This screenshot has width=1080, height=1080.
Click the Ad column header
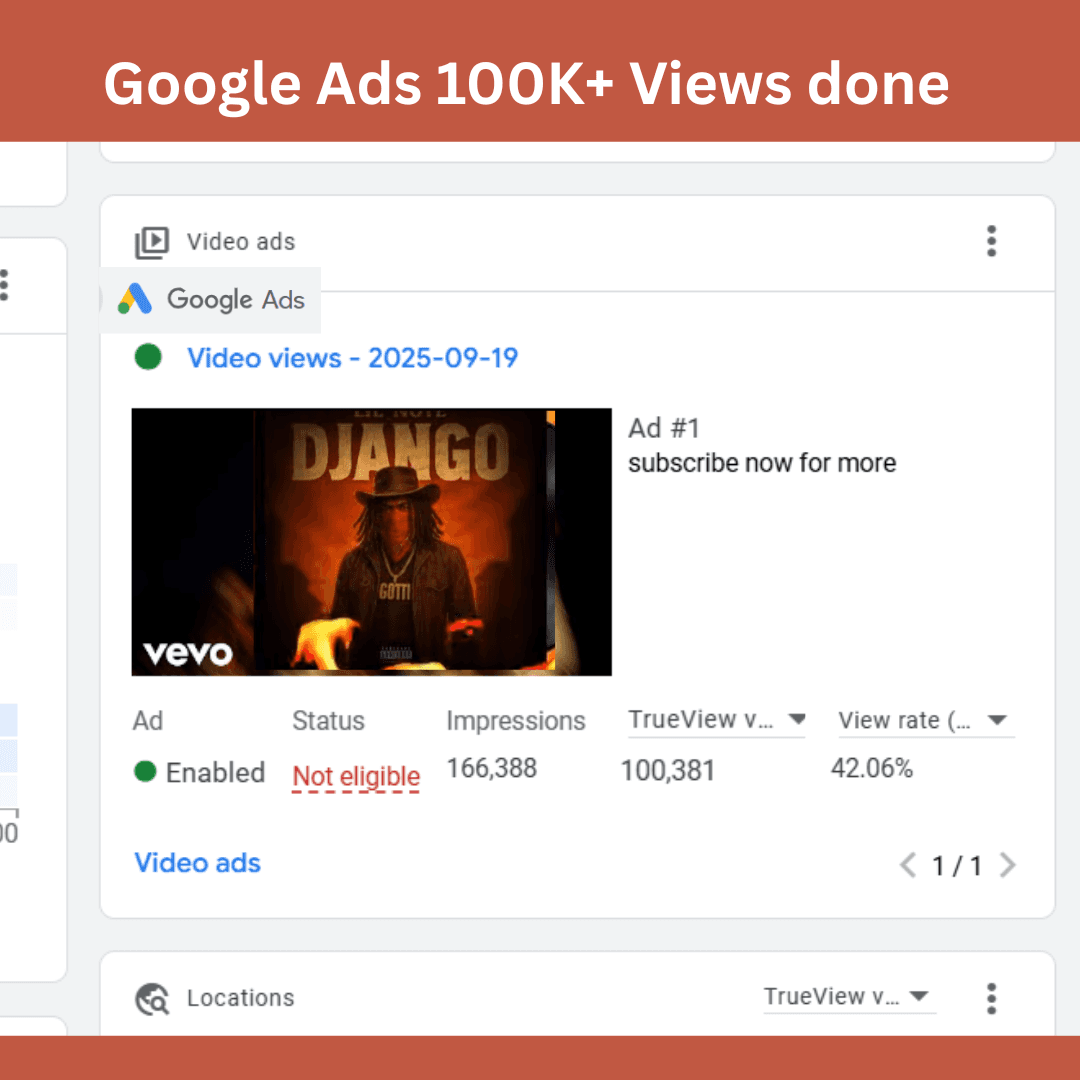pyautogui.click(x=148, y=721)
